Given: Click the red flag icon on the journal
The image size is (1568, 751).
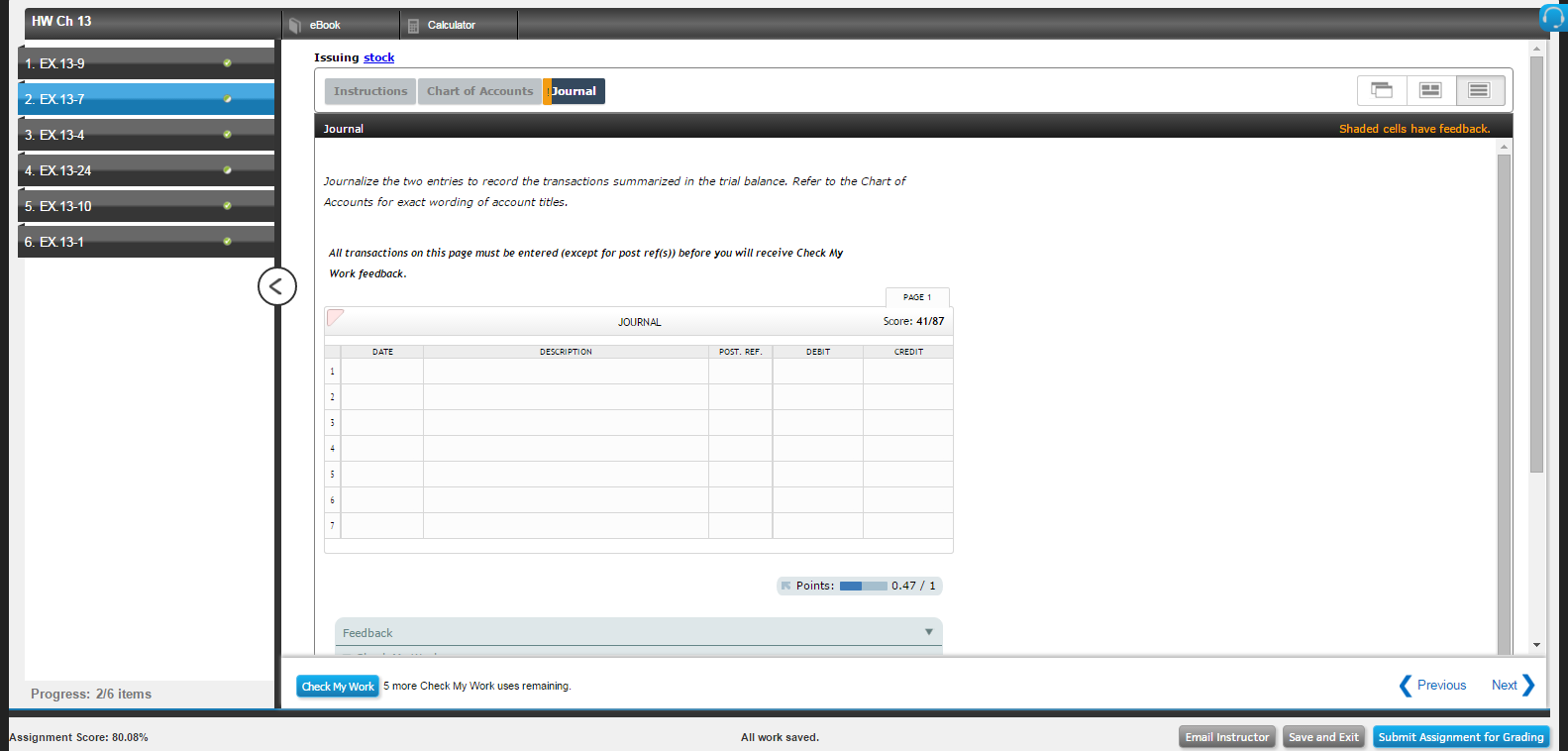Looking at the screenshot, I should 335,317.
